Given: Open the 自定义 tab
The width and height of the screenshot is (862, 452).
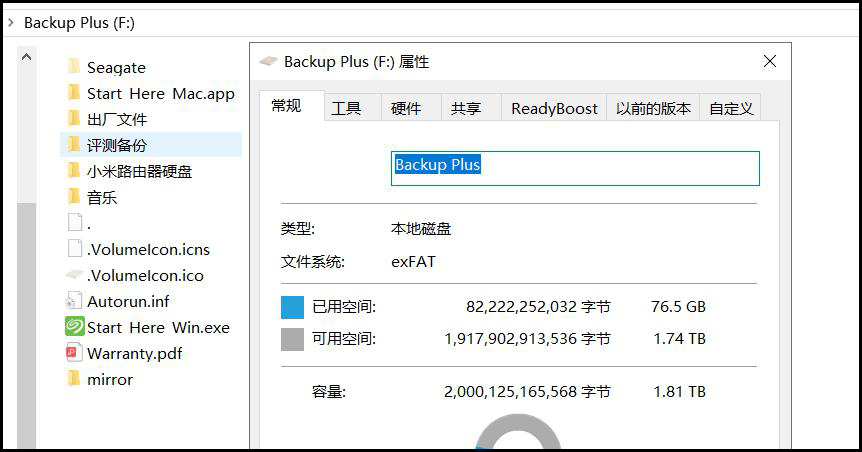Looking at the screenshot, I should point(731,108).
